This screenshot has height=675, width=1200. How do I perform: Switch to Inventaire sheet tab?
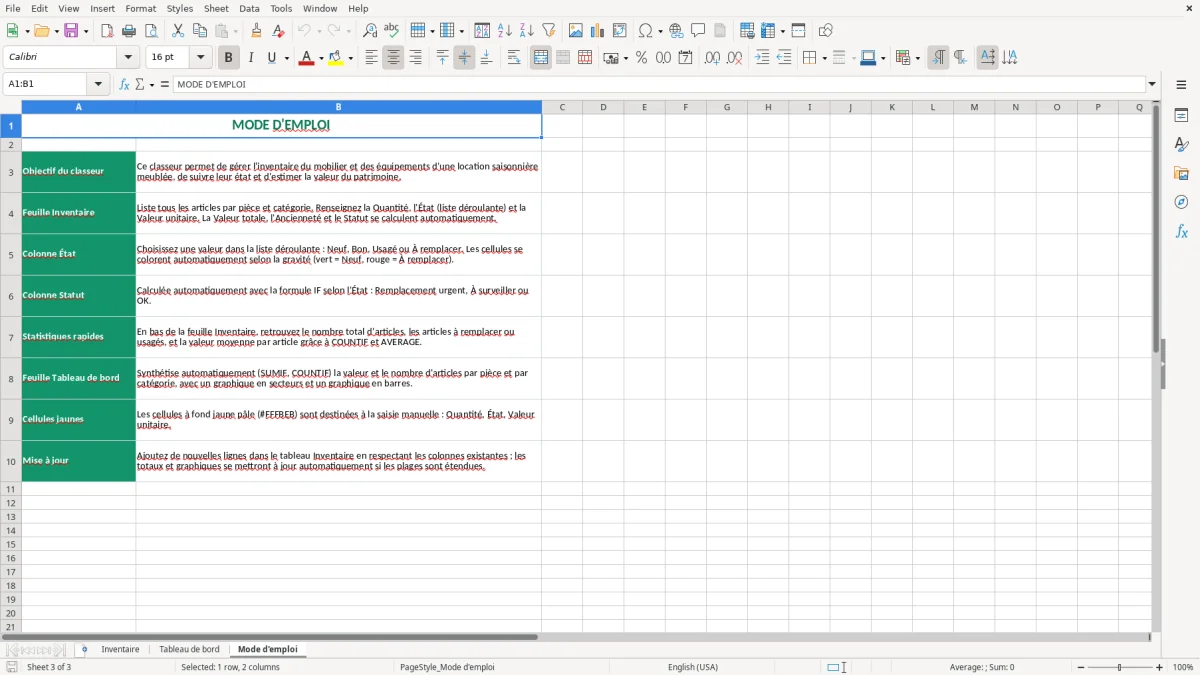pyautogui.click(x=120, y=649)
